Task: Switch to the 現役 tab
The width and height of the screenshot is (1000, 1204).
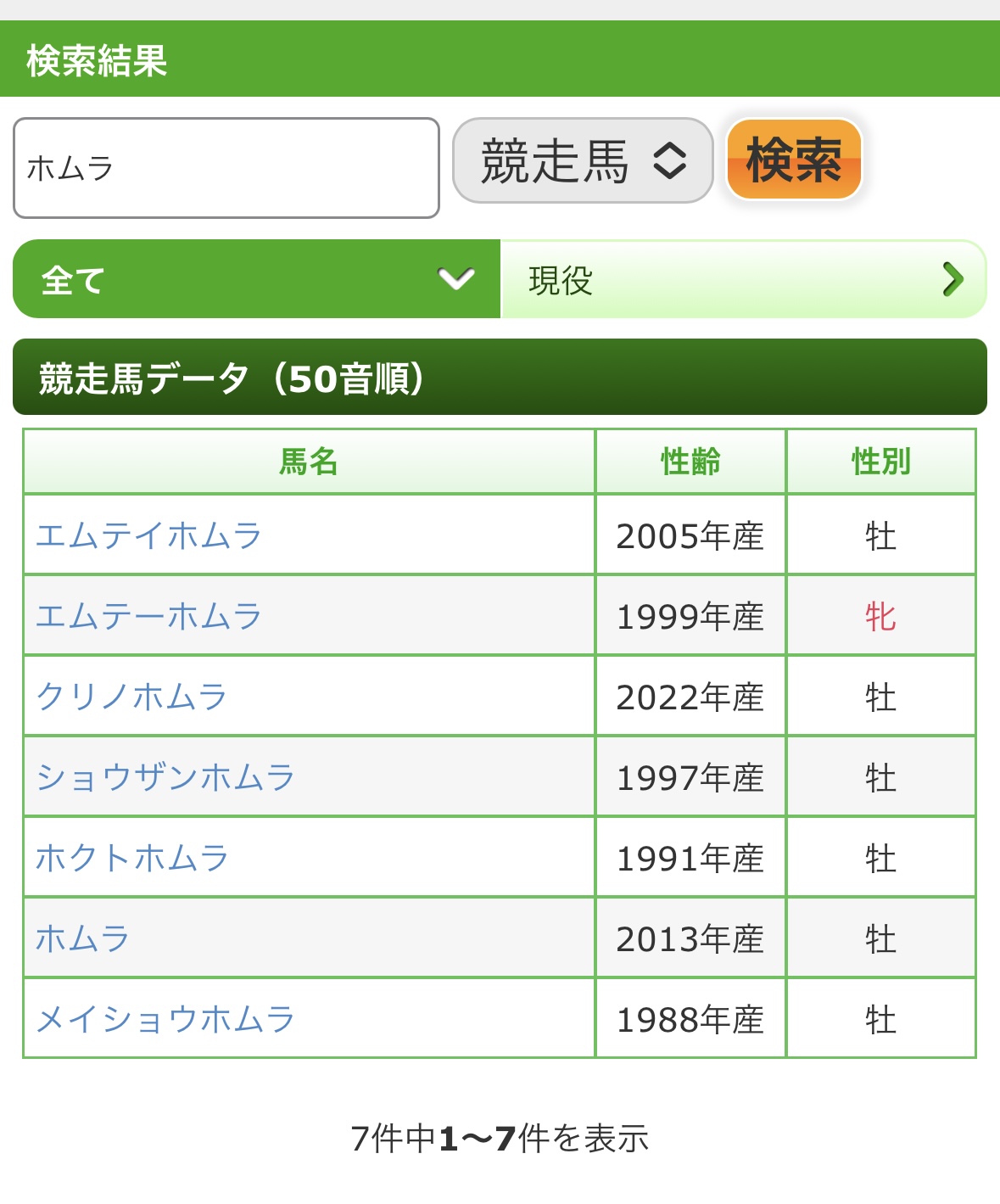Action: [x=742, y=279]
